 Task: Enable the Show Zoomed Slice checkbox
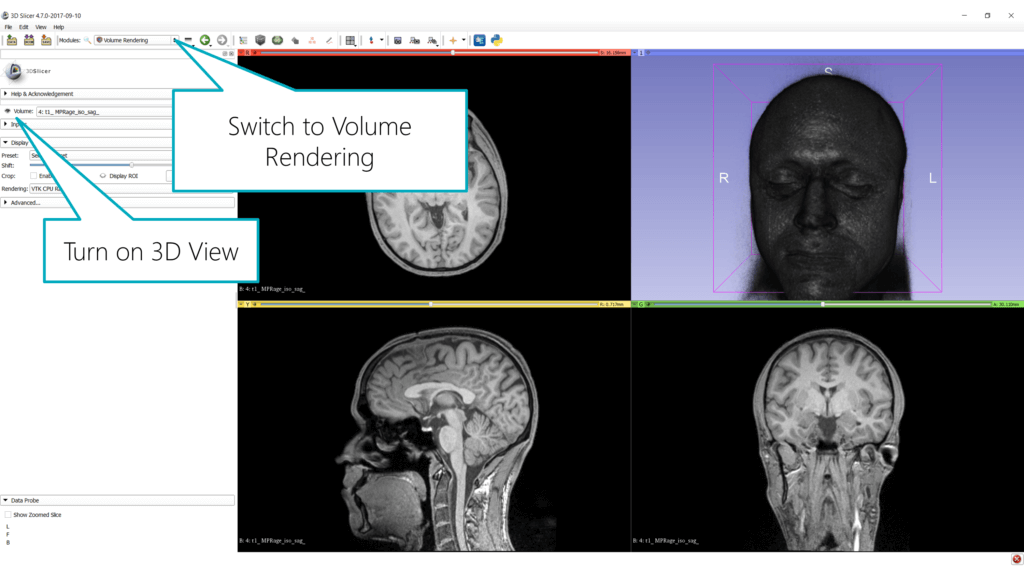tap(8, 514)
